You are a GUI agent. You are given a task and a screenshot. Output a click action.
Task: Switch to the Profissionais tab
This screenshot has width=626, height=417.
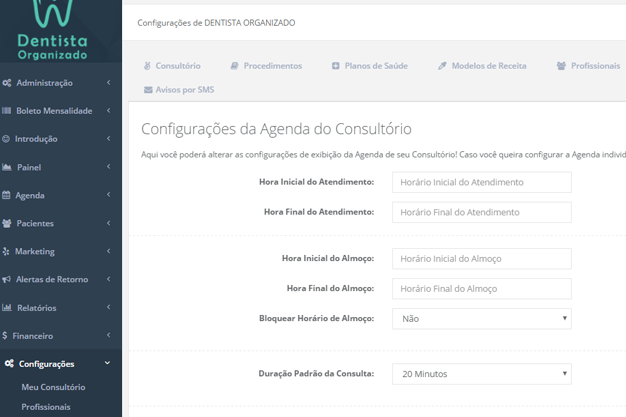click(588, 66)
